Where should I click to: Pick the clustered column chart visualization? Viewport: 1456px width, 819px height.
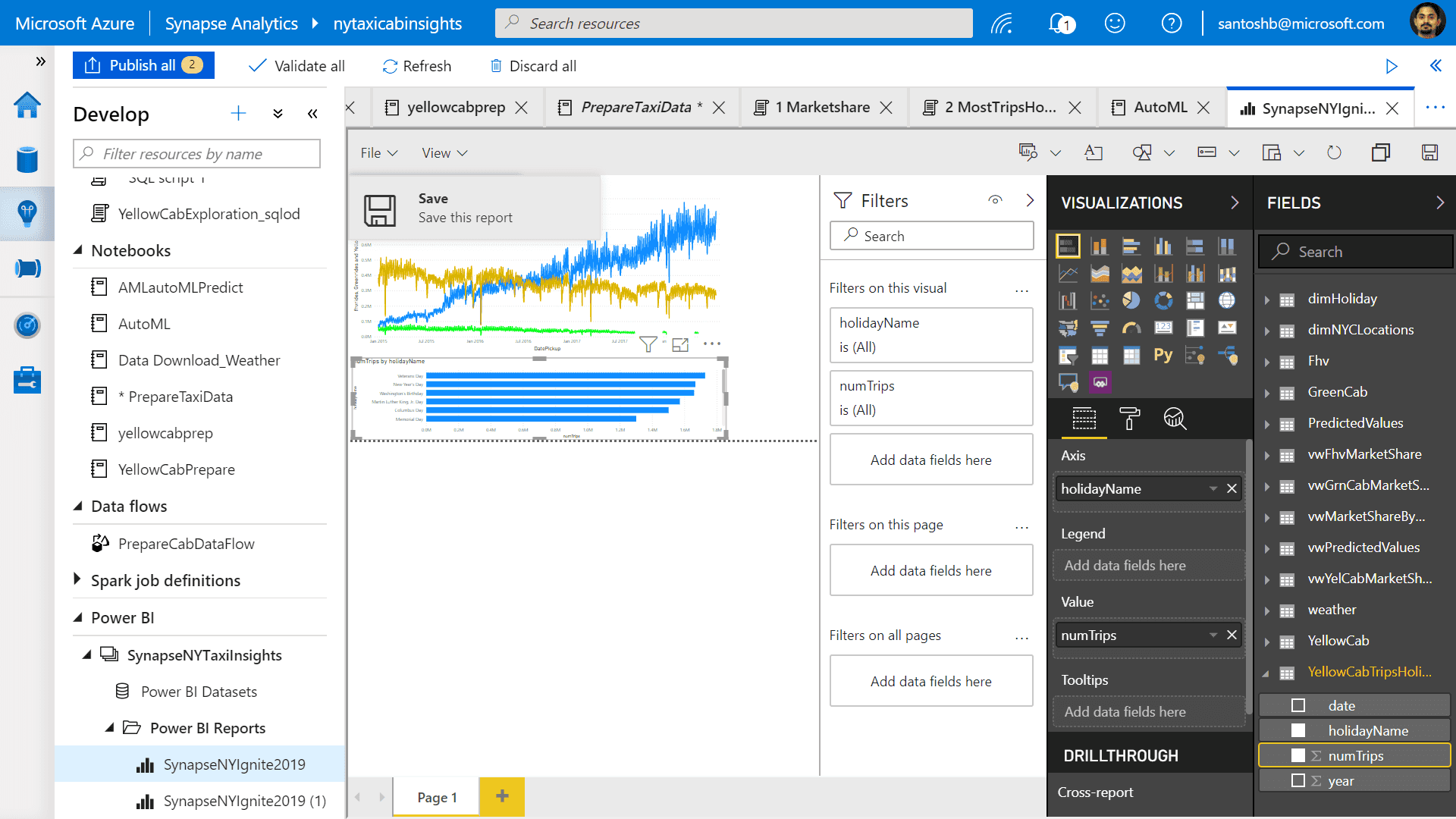click(1163, 246)
